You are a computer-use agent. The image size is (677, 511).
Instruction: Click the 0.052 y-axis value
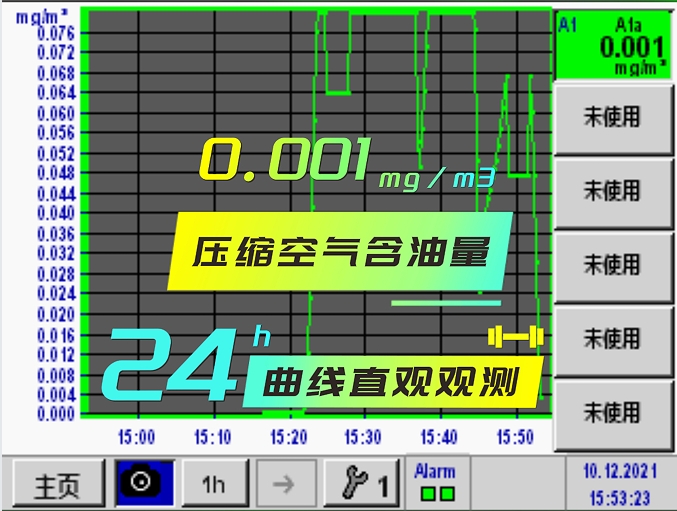(x=56, y=153)
